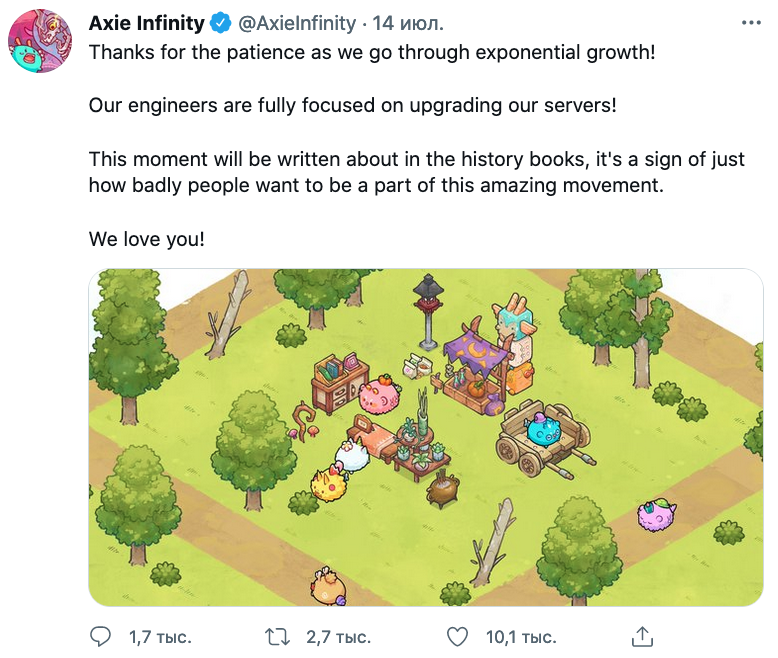Screen dimensions: 778x658
Task: Open the @AxieInfinity handle link
Action: point(297,23)
